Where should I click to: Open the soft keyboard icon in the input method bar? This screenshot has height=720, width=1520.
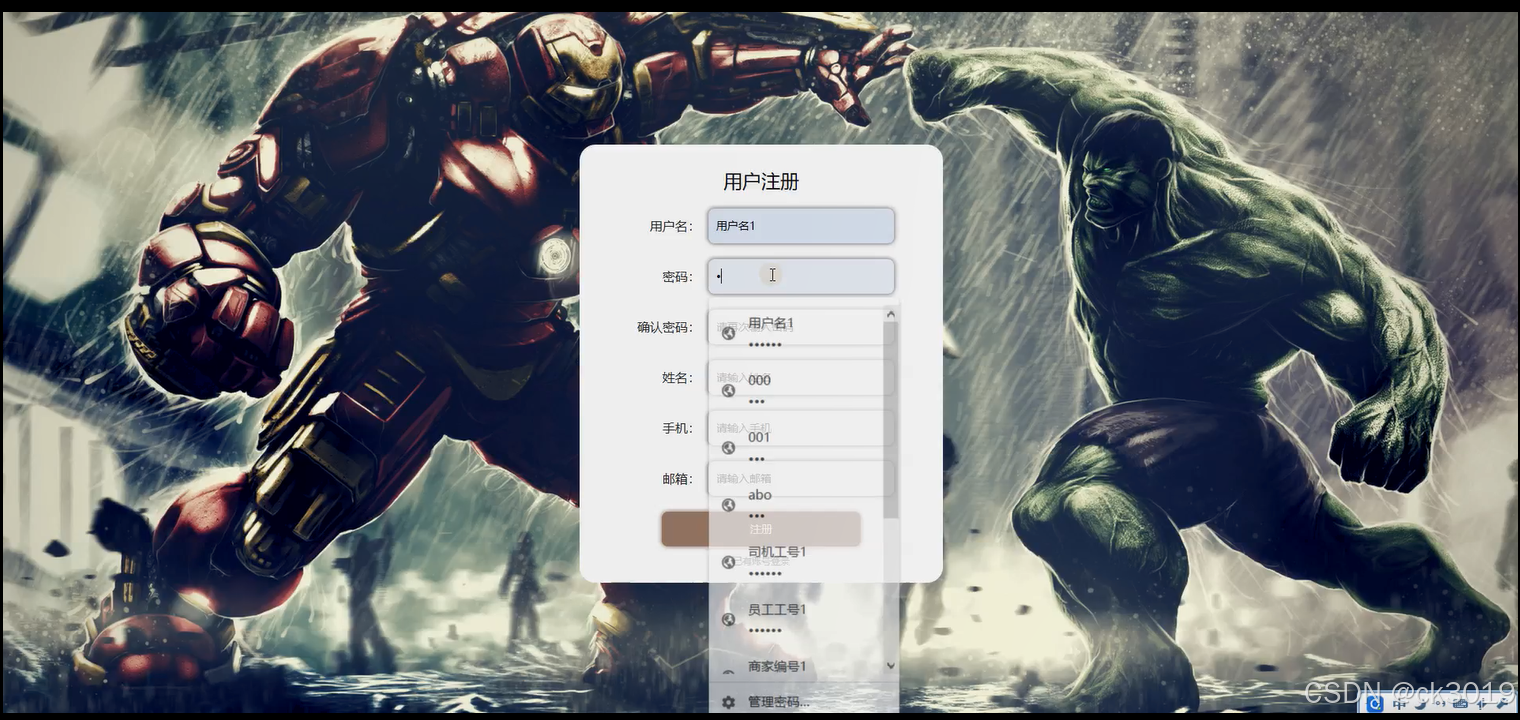tap(1460, 704)
